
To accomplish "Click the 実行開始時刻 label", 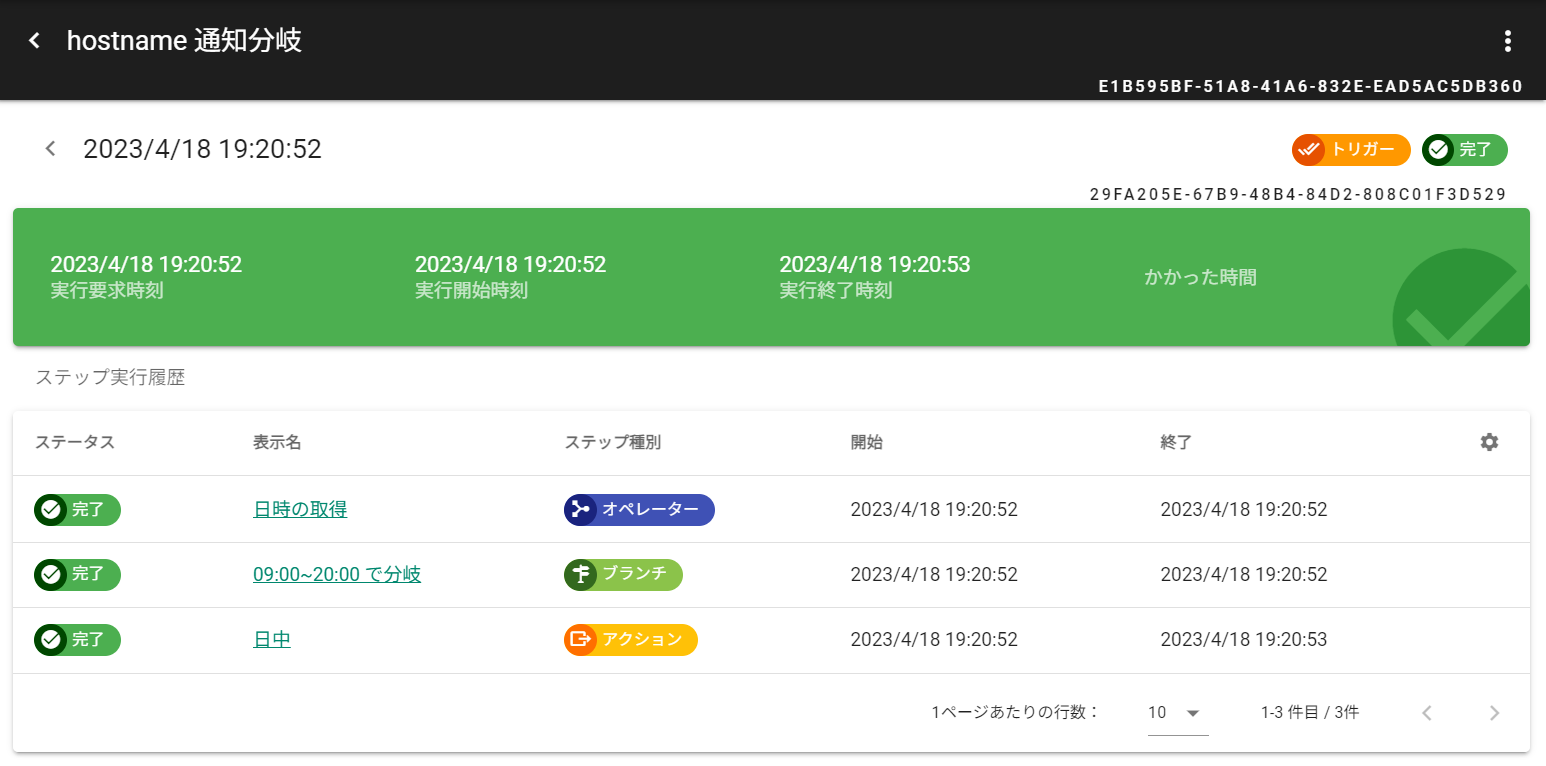I will 471,291.
